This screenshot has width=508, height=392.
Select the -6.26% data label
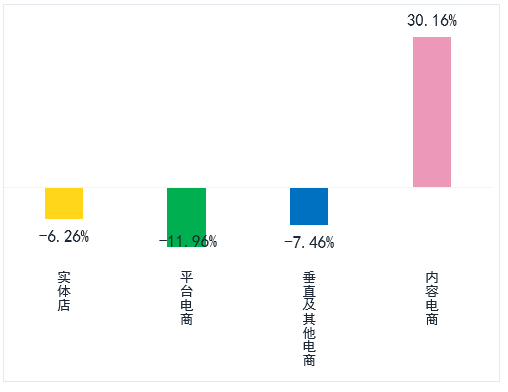coord(64,237)
